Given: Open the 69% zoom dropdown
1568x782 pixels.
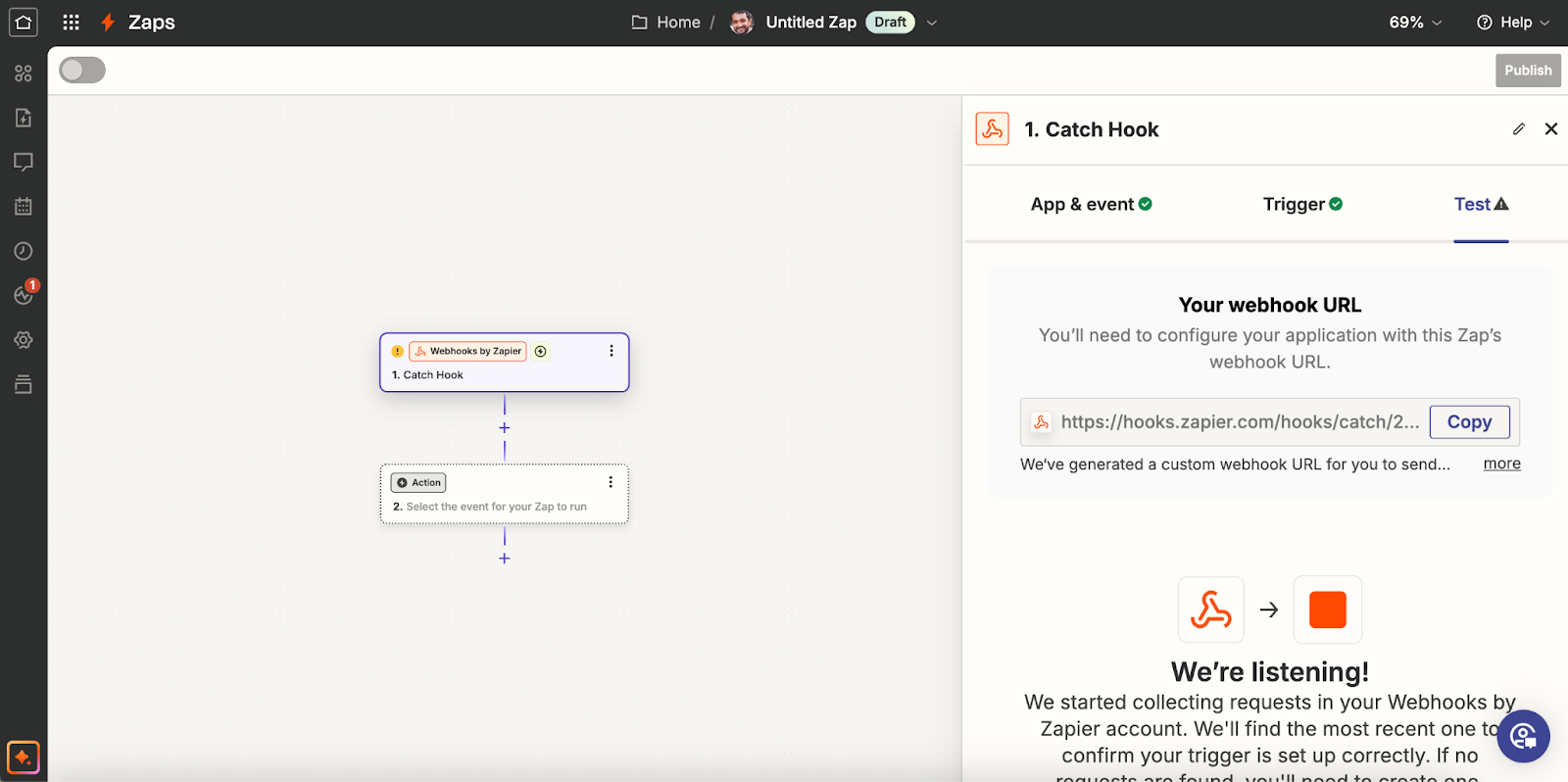Looking at the screenshot, I should click(1415, 23).
